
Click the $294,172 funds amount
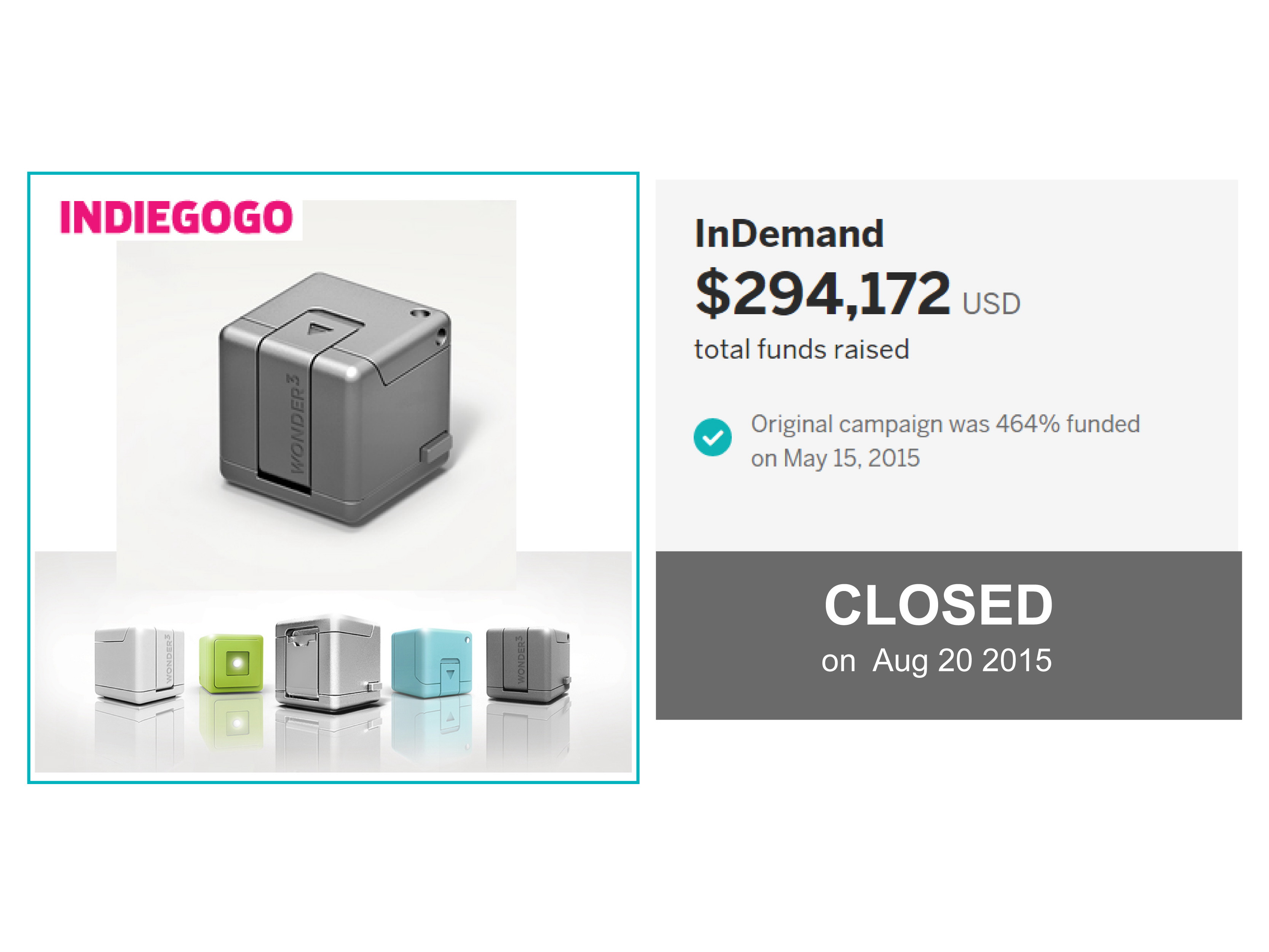pyautogui.click(x=823, y=294)
